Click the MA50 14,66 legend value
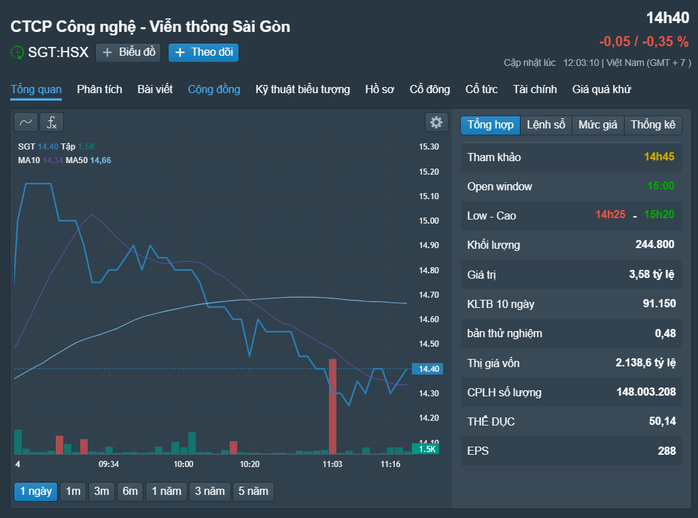Screen dimensions: 698x518 [x=101, y=160]
